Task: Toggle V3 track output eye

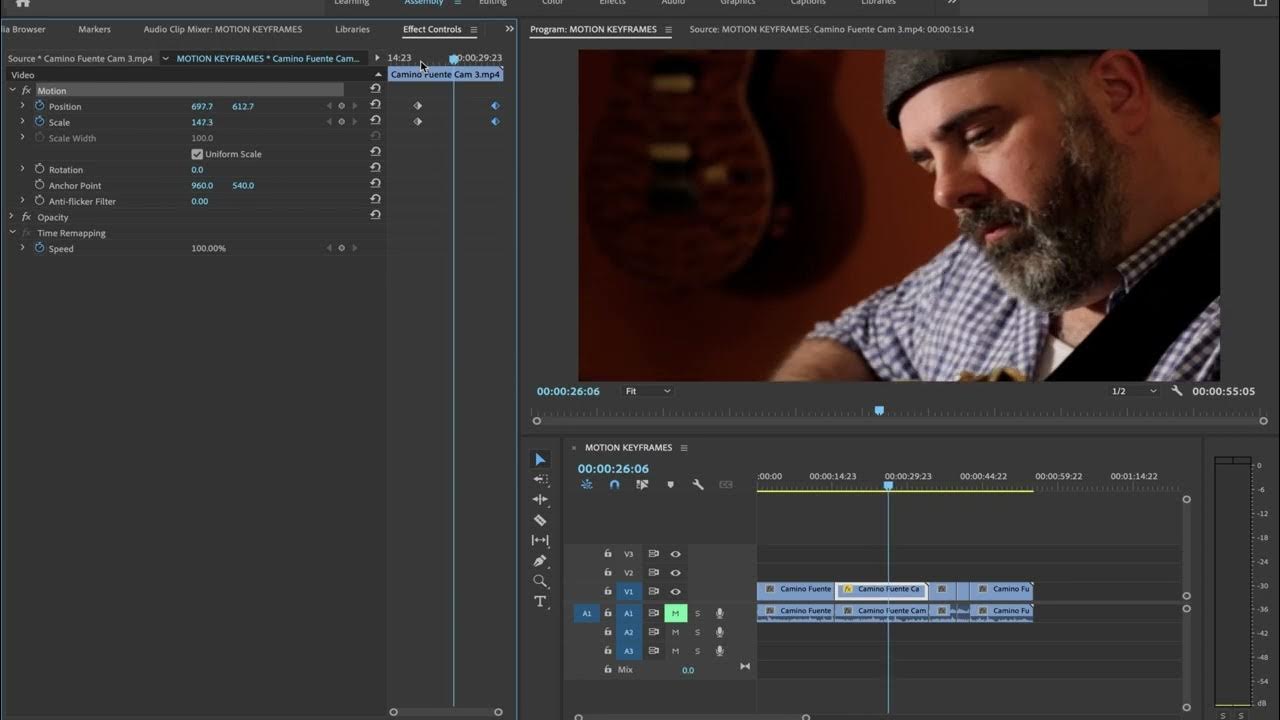Action: pyautogui.click(x=675, y=553)
